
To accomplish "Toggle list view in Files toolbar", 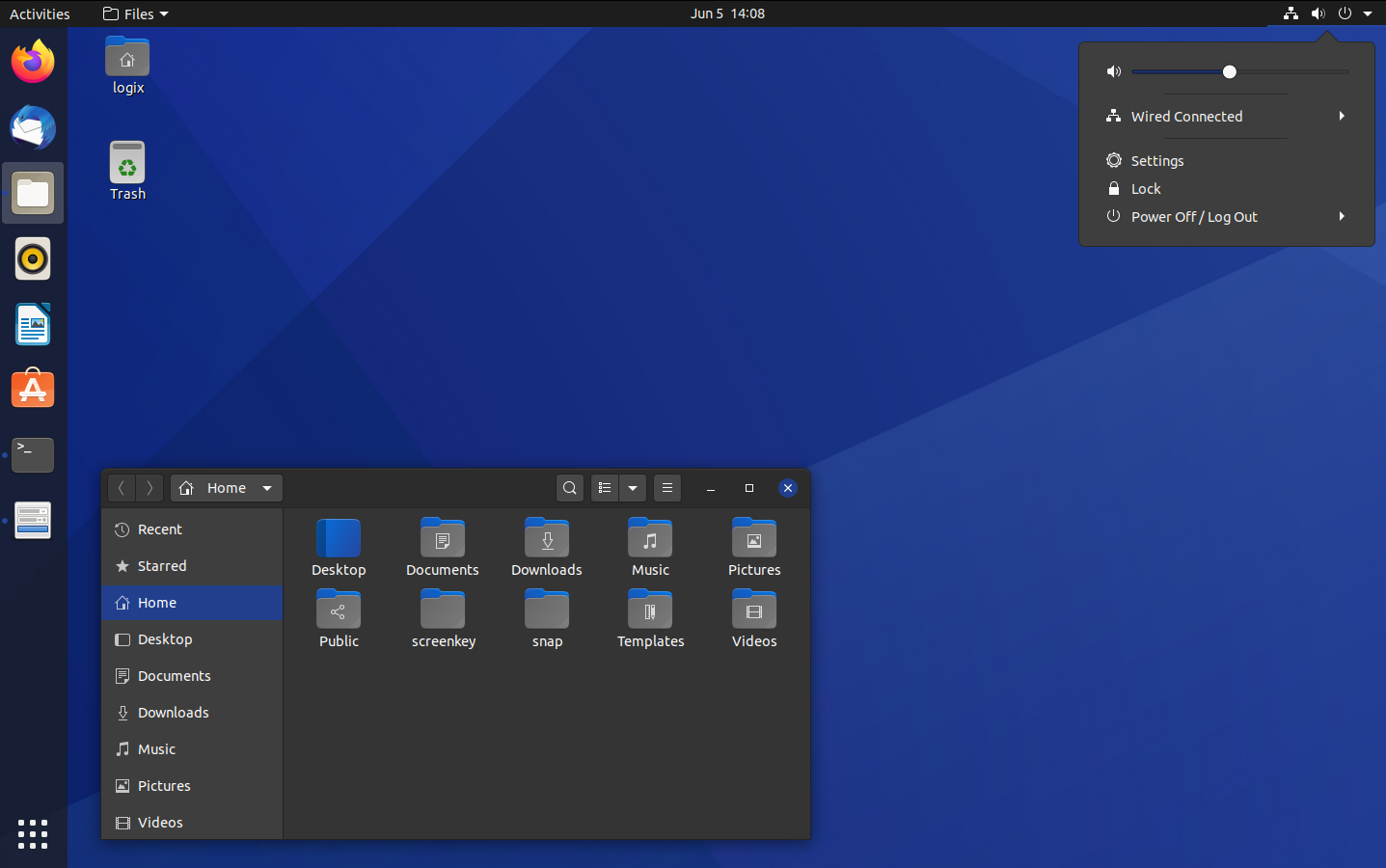I will pos(605,488).
